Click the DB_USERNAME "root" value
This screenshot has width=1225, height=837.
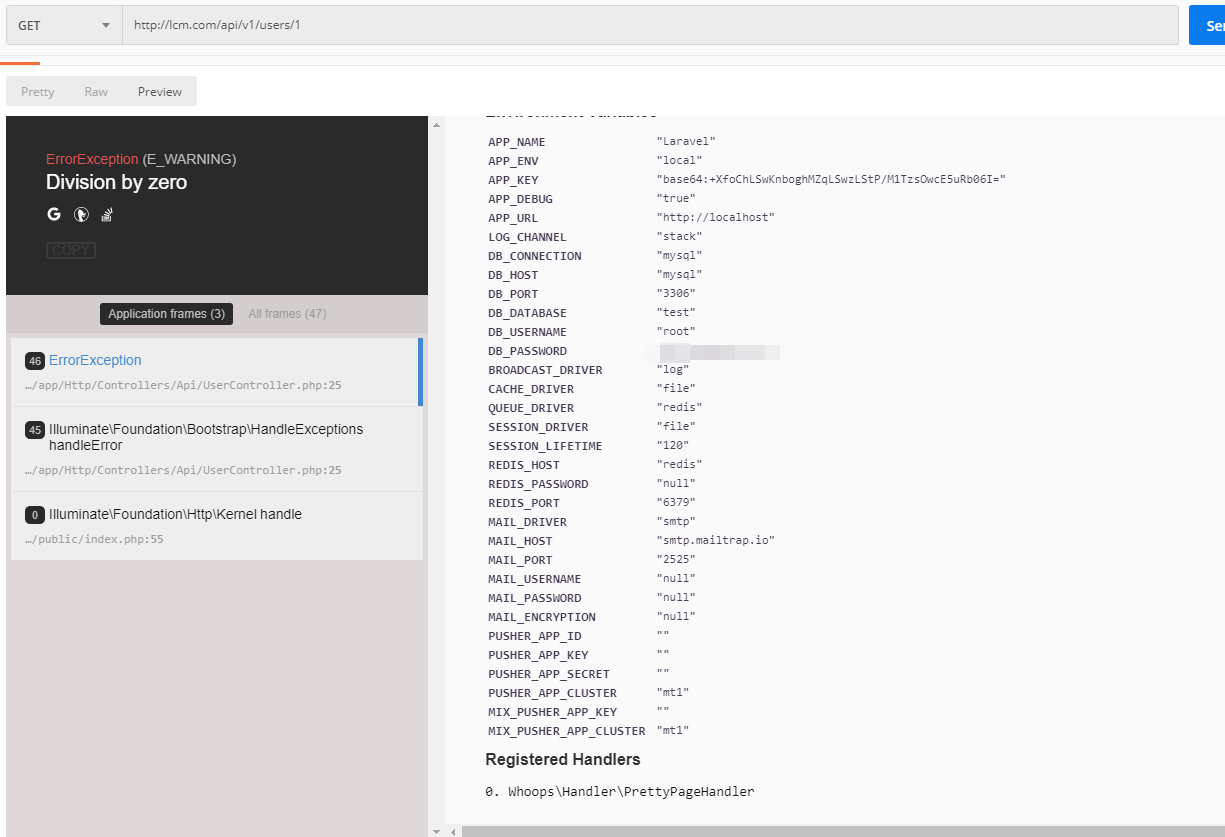pos(675,332)
